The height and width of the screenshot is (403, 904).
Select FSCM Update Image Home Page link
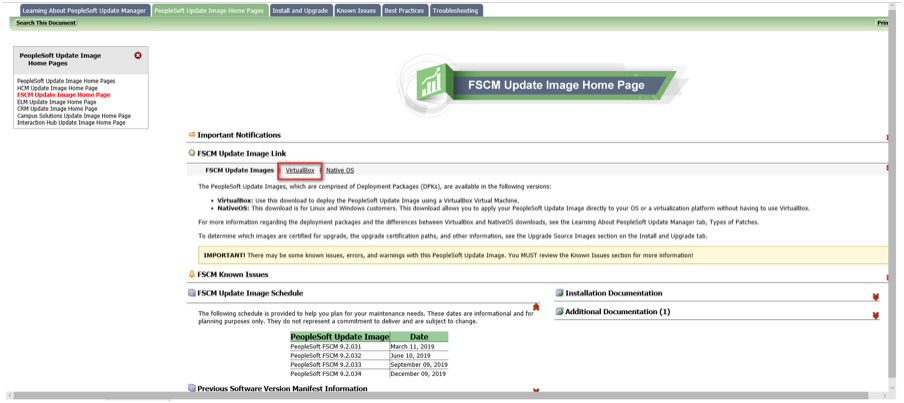click(63, 95)
